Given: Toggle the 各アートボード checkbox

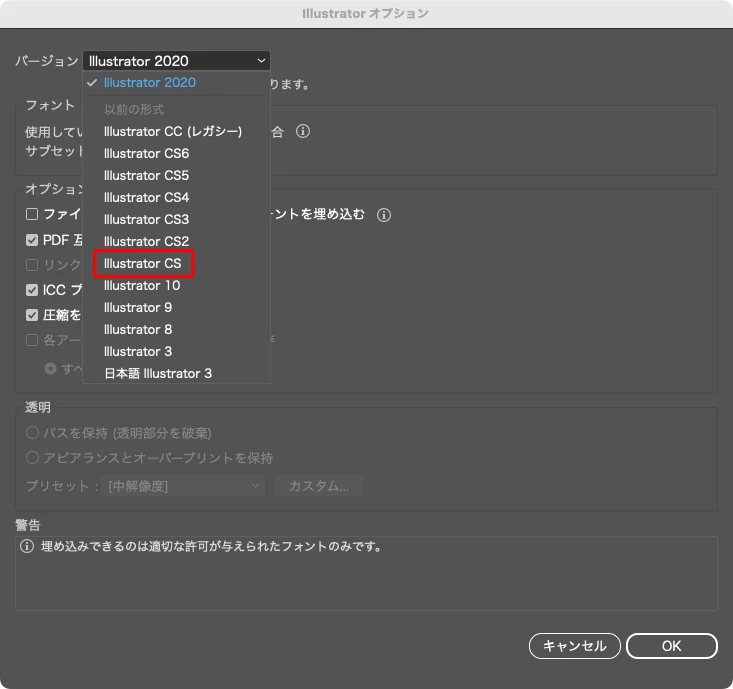Looking at the screenshot, I should [x=32, y=340].
